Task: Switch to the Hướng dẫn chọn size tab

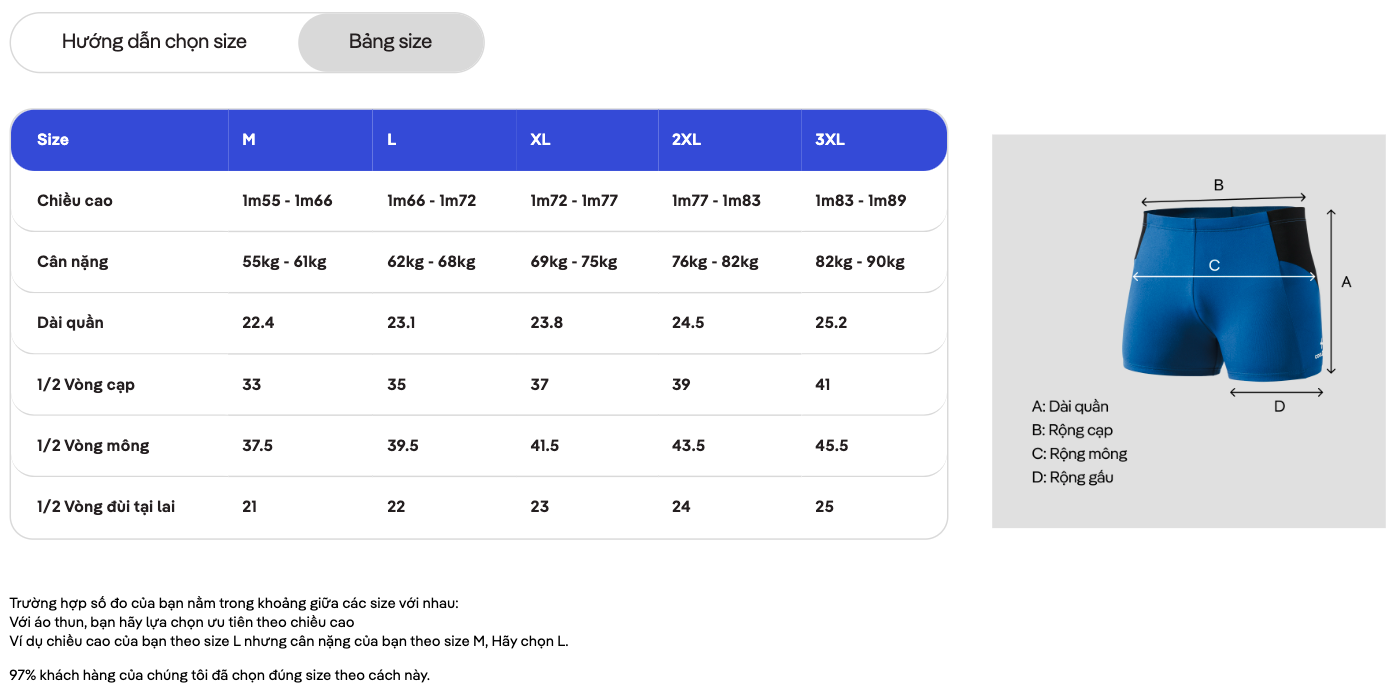Action: point(154,42)
